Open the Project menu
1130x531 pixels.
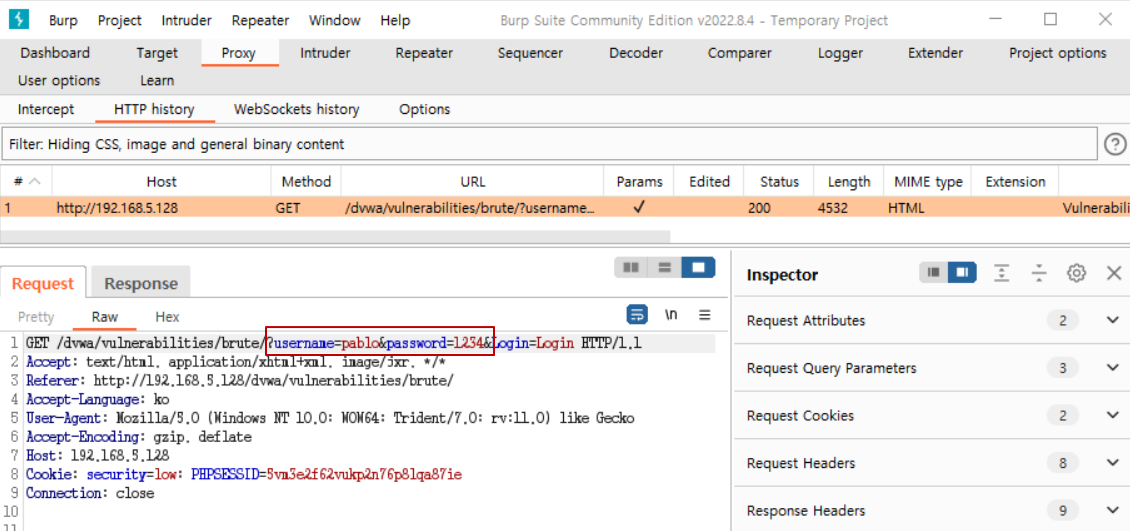(120, 21)
